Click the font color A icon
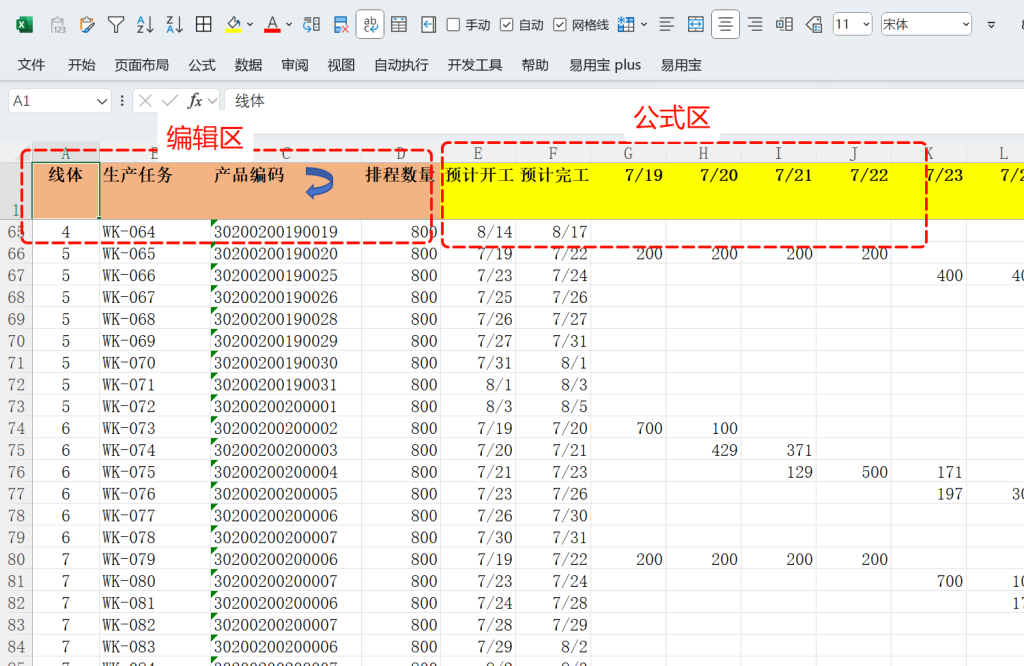The width and height of the screenshot is (1024, 666). pyautogui.click(x=272, y=25)
